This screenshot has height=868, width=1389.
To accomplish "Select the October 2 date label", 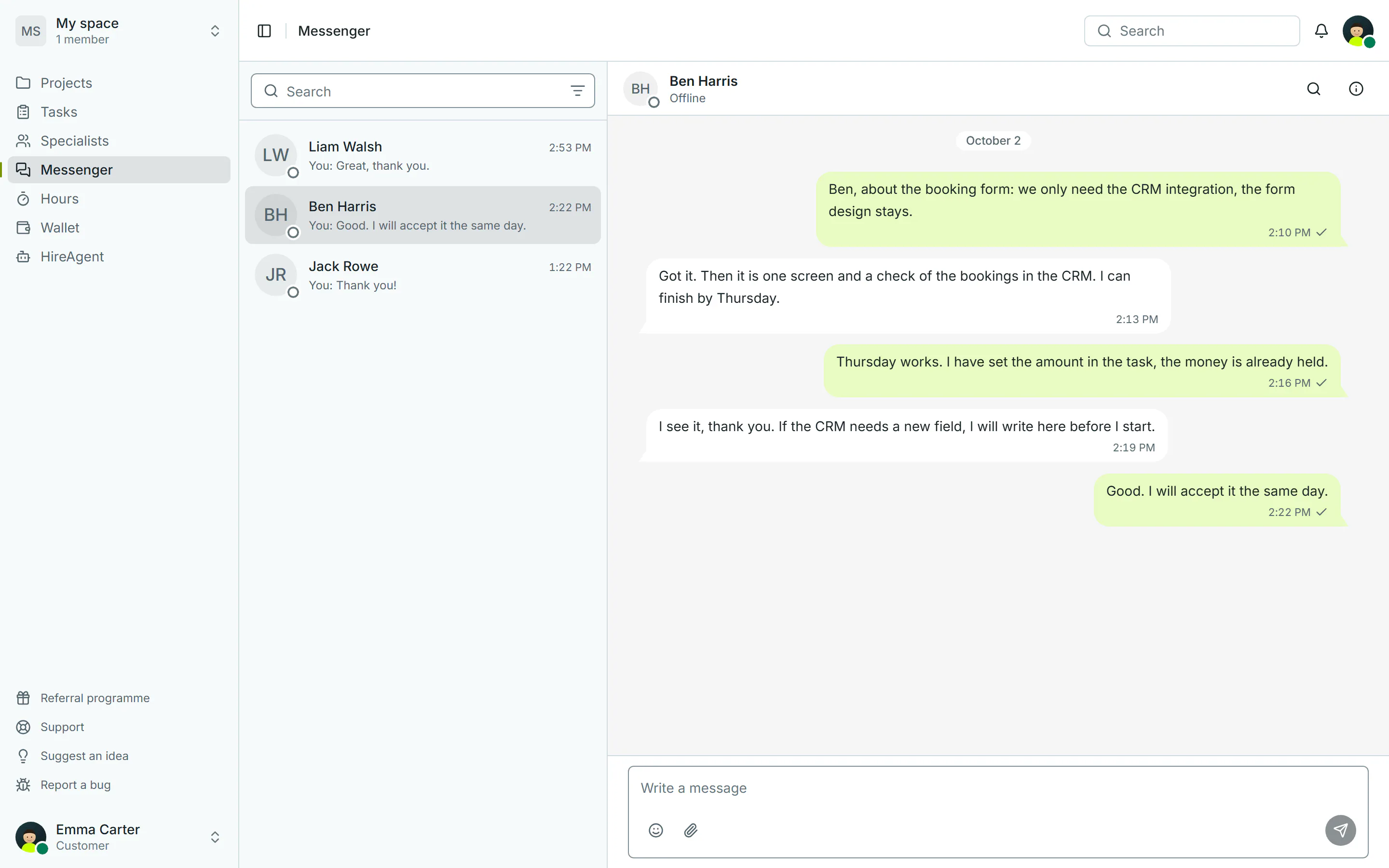I will coord(993,141).
